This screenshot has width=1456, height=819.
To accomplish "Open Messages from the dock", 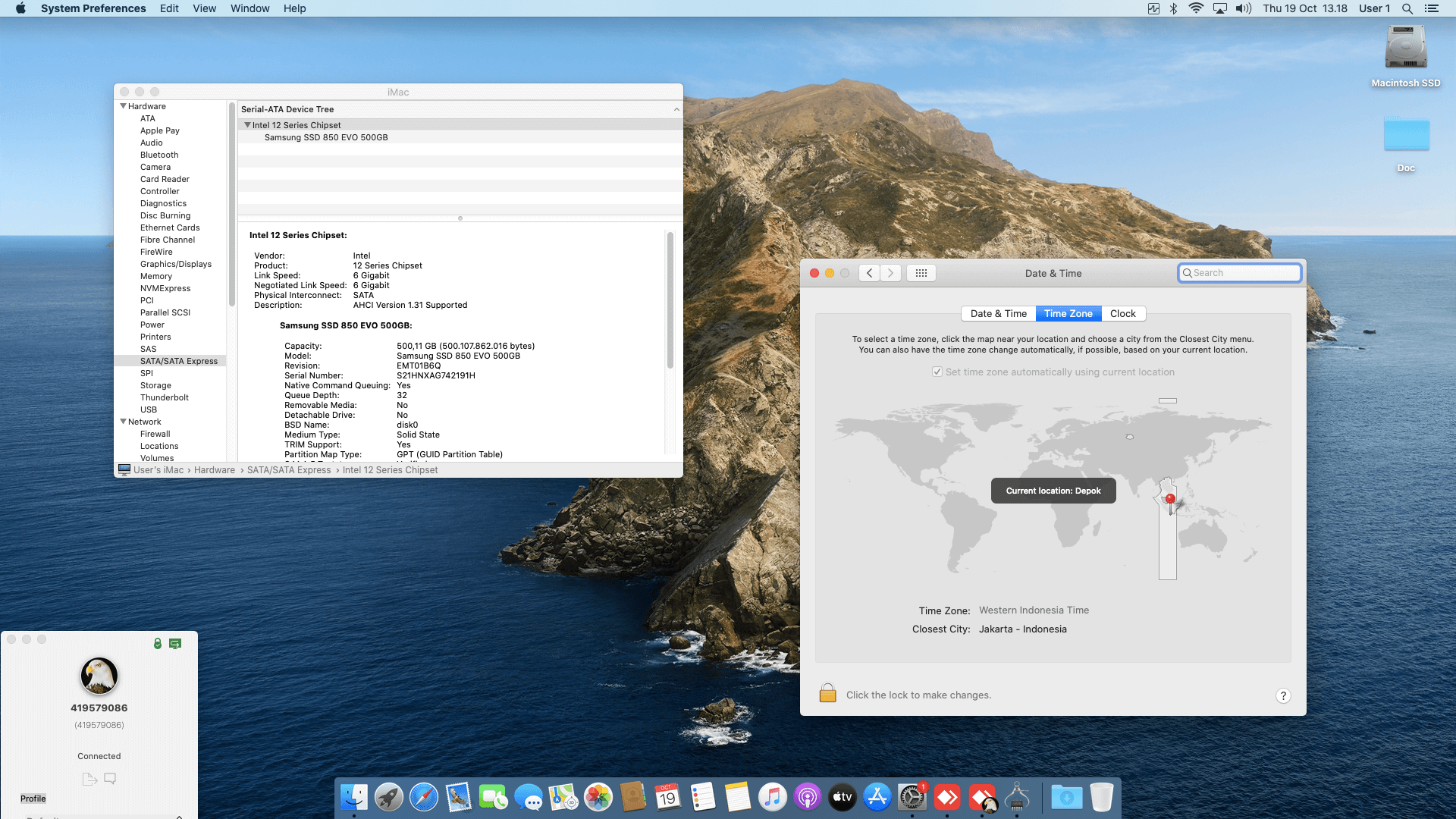I will click(x=529, y=797).
